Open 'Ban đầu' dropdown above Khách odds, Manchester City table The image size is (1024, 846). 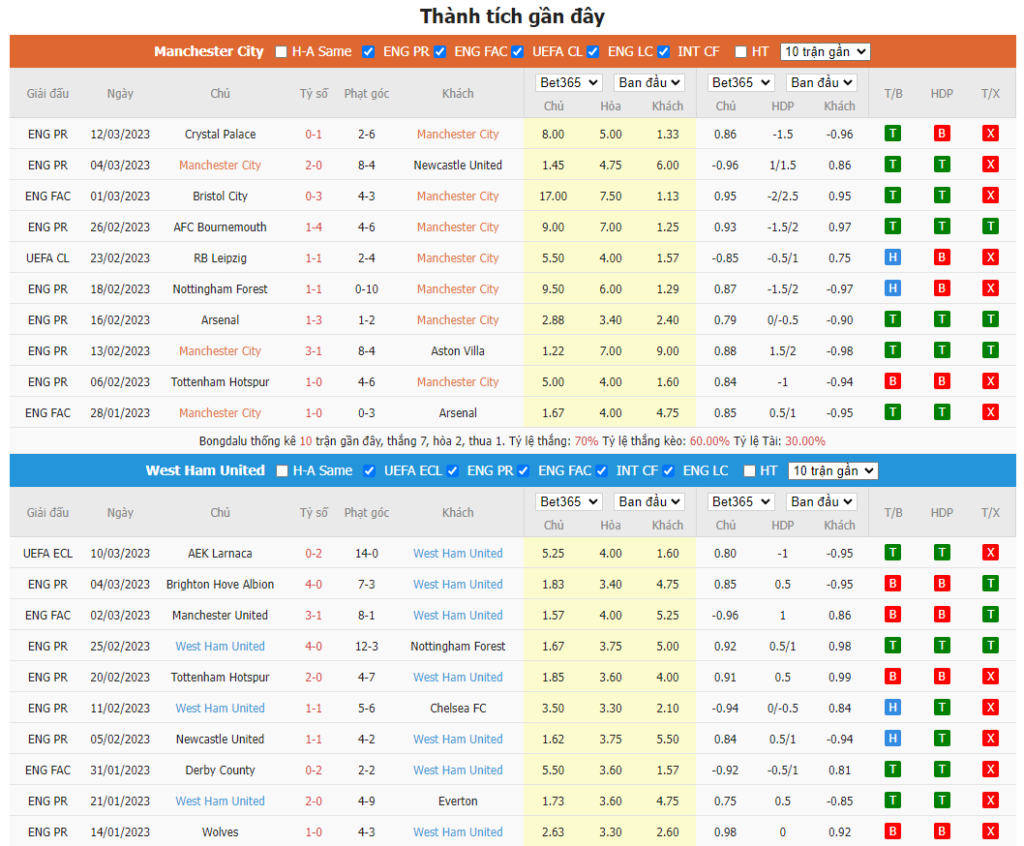(649, 83)
